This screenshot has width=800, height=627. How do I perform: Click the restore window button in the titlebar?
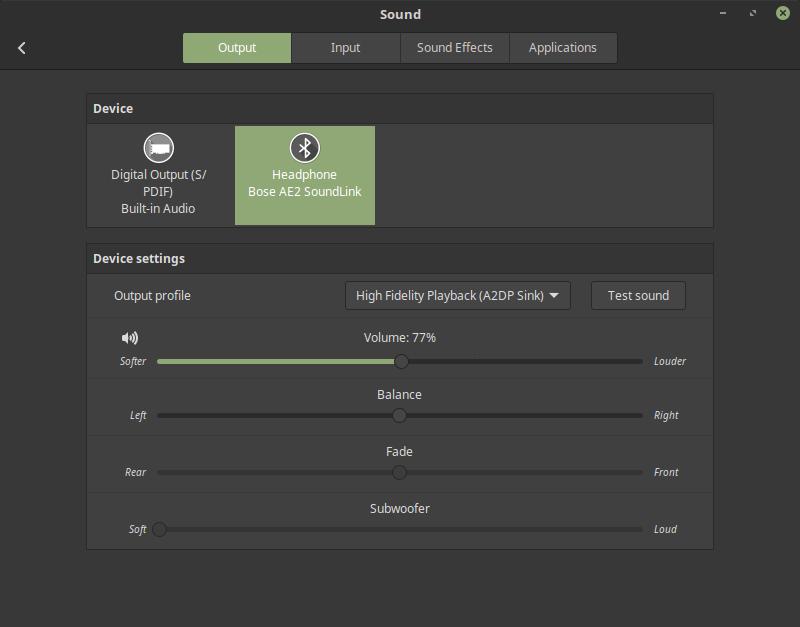[751, 14]
